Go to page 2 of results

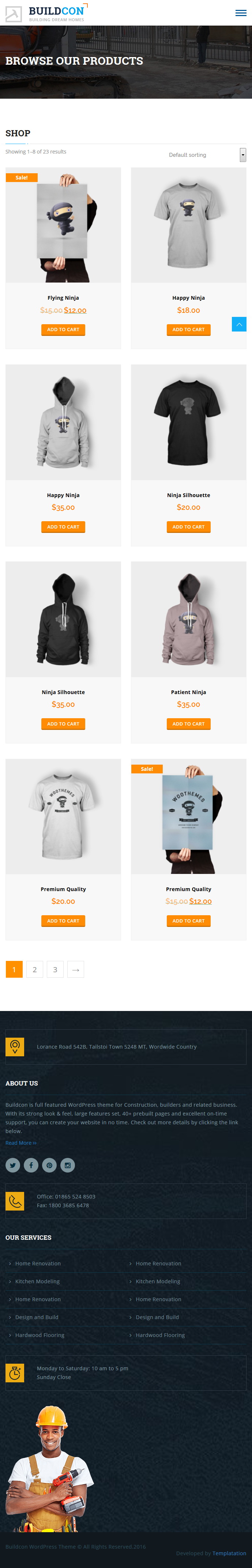coord(35,969)
